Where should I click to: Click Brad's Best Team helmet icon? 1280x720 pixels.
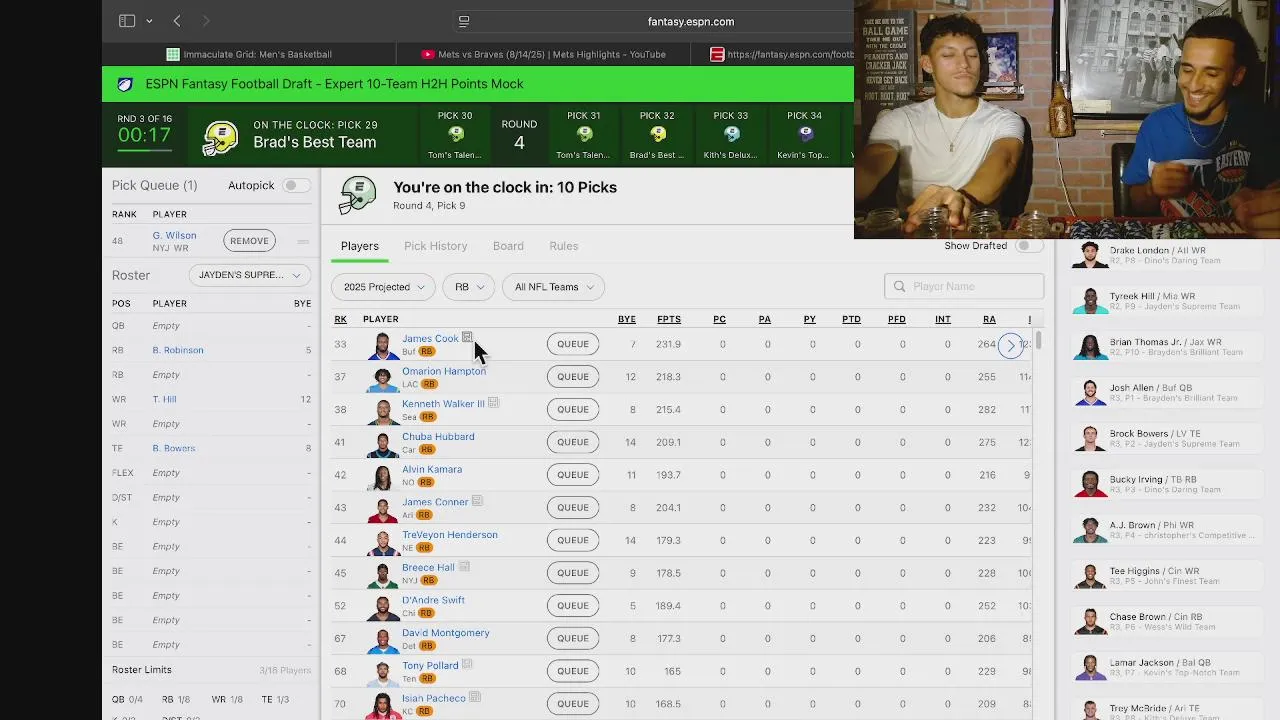click(x=220, y=137)
